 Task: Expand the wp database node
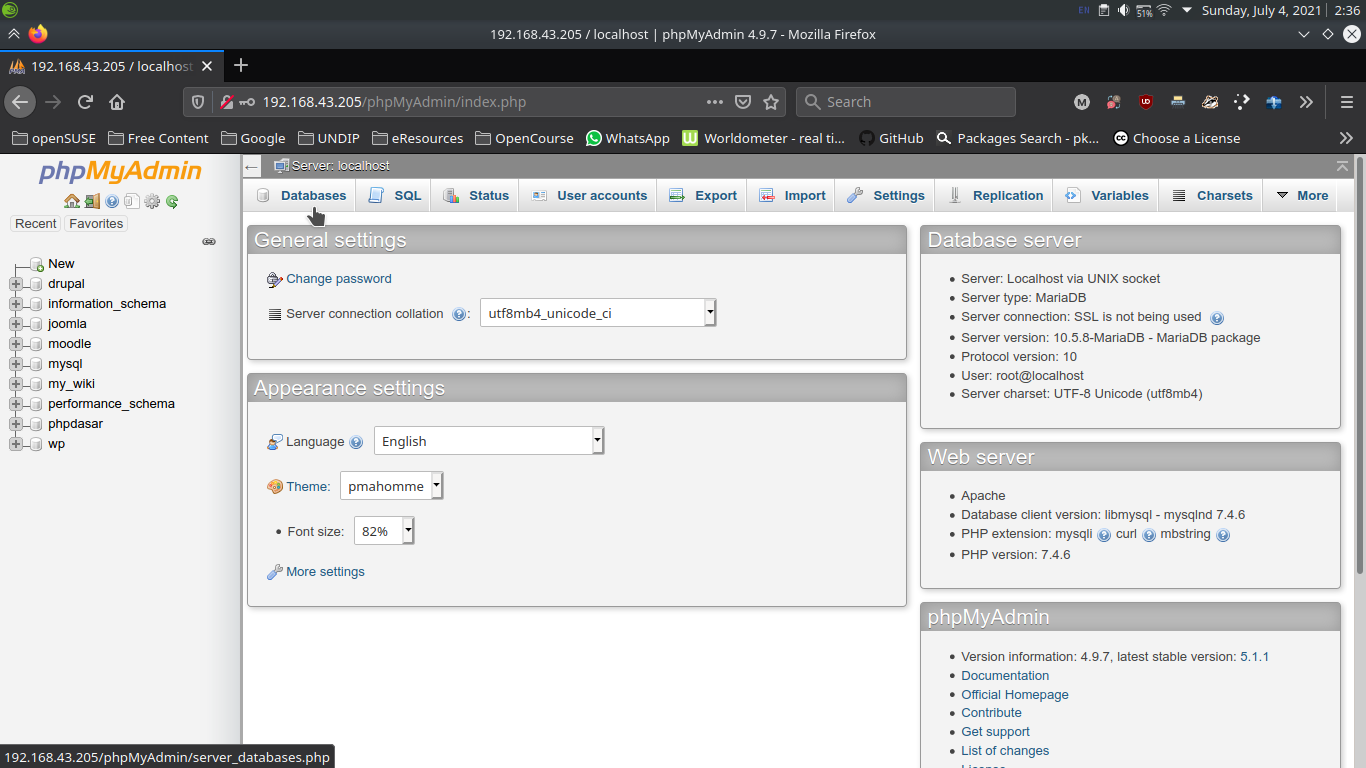coord(15,444)
